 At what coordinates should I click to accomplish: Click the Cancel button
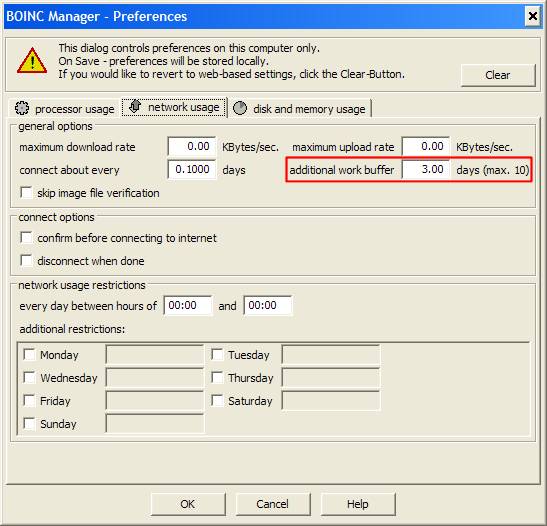[x=273, y=504]
